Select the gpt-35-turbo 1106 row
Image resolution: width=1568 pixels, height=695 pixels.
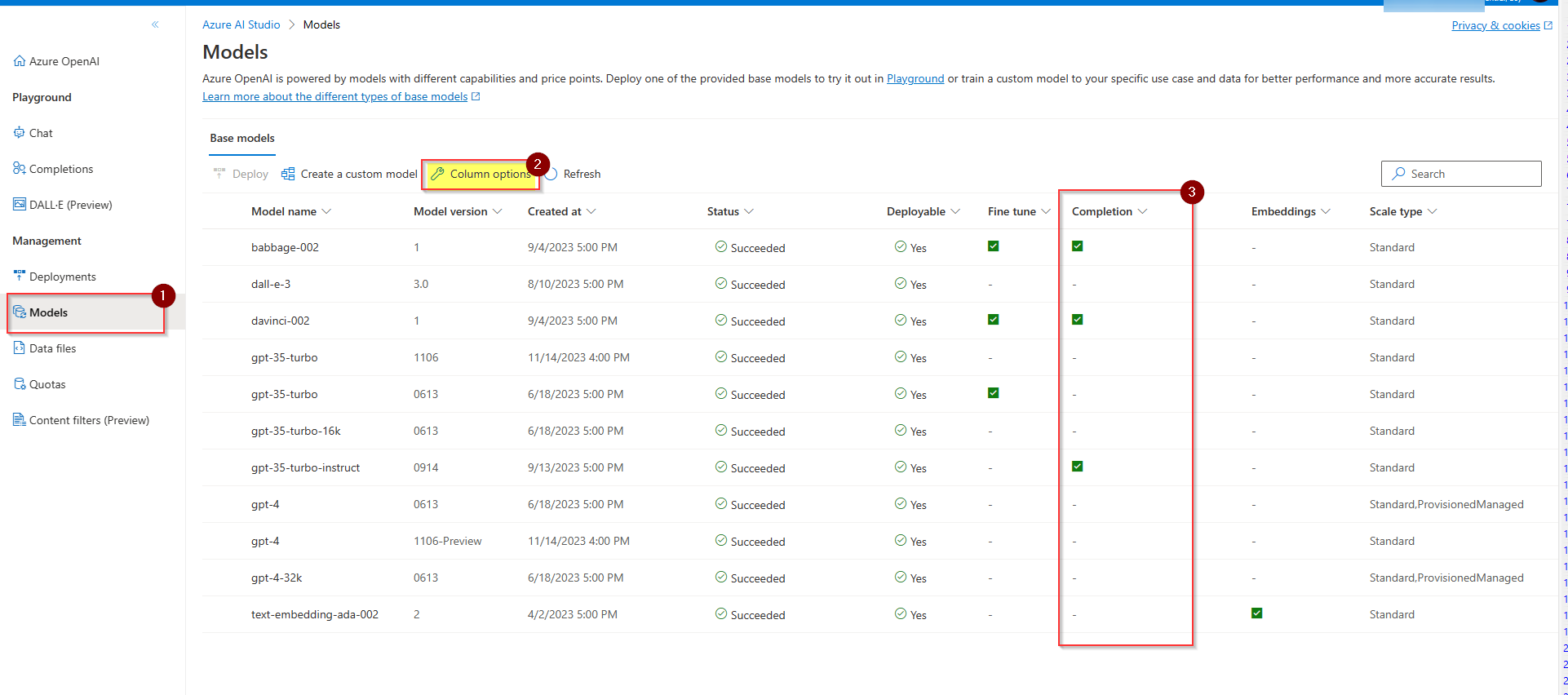[879, 357]
